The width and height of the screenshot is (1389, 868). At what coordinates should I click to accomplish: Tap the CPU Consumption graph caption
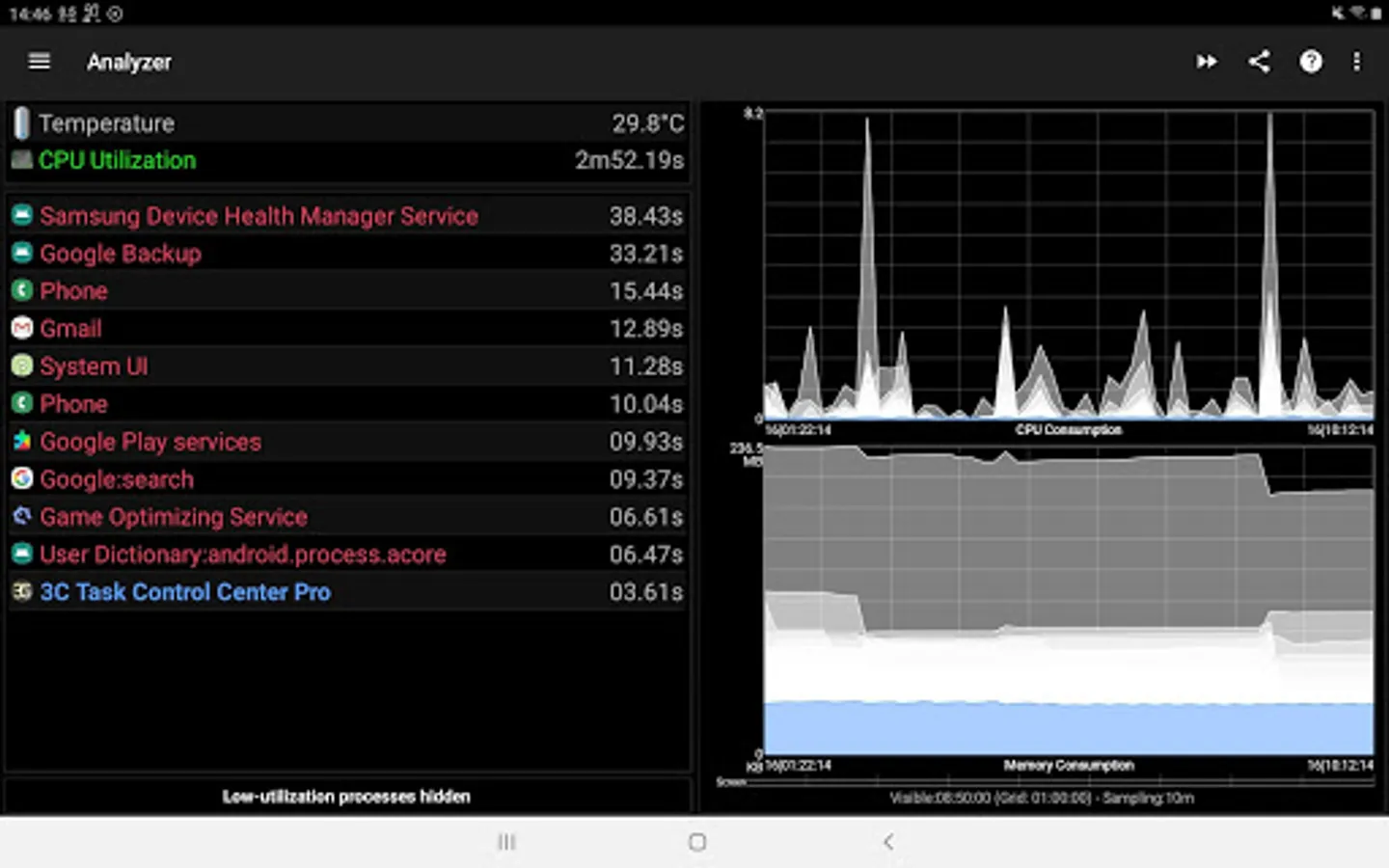[x=1069, y=430]
